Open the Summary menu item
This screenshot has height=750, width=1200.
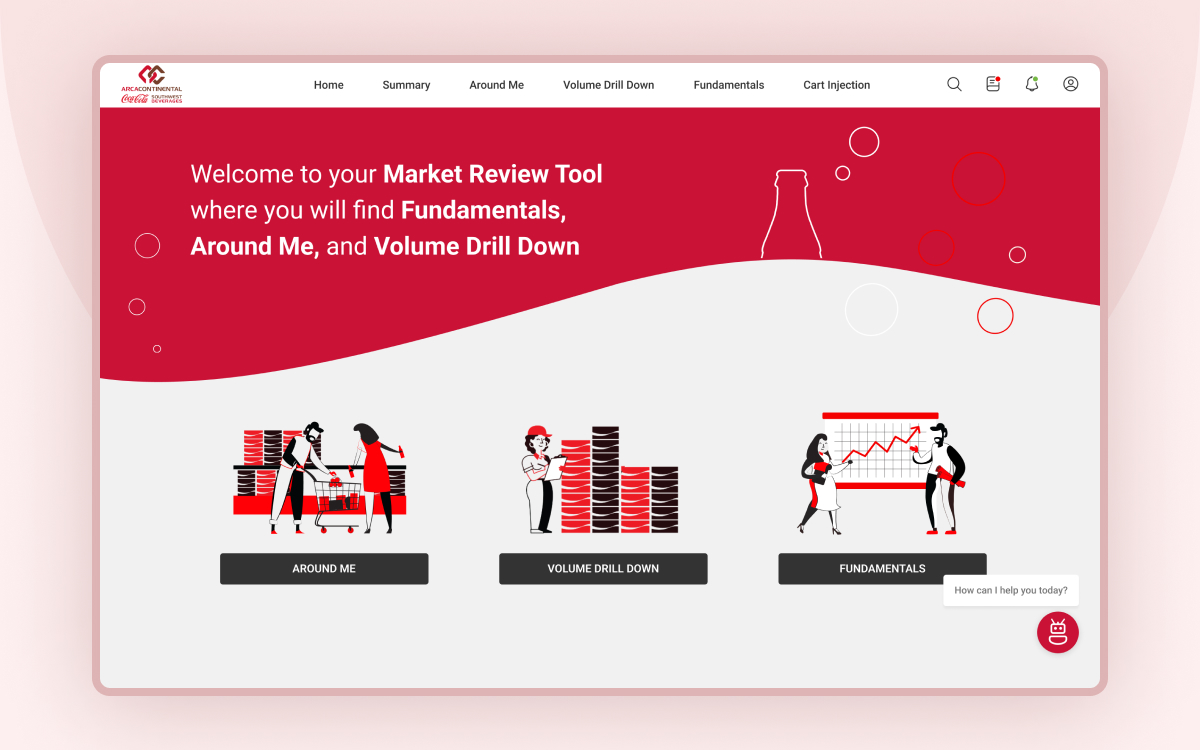tap(406, 85)
